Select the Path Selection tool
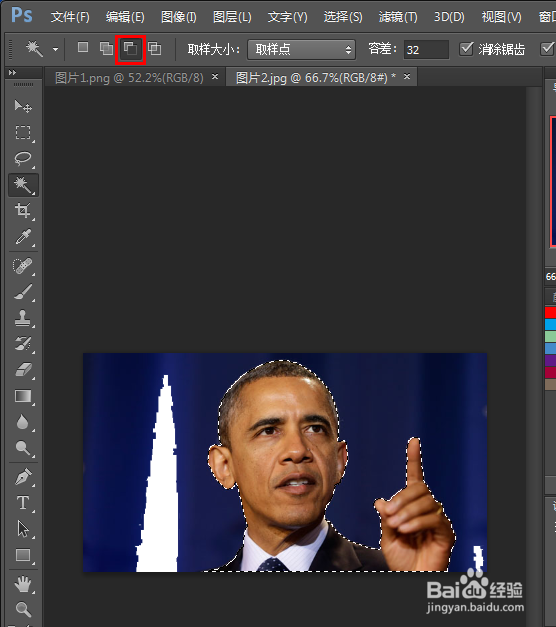This screenshot has width=556, height=627. point(23,529)
